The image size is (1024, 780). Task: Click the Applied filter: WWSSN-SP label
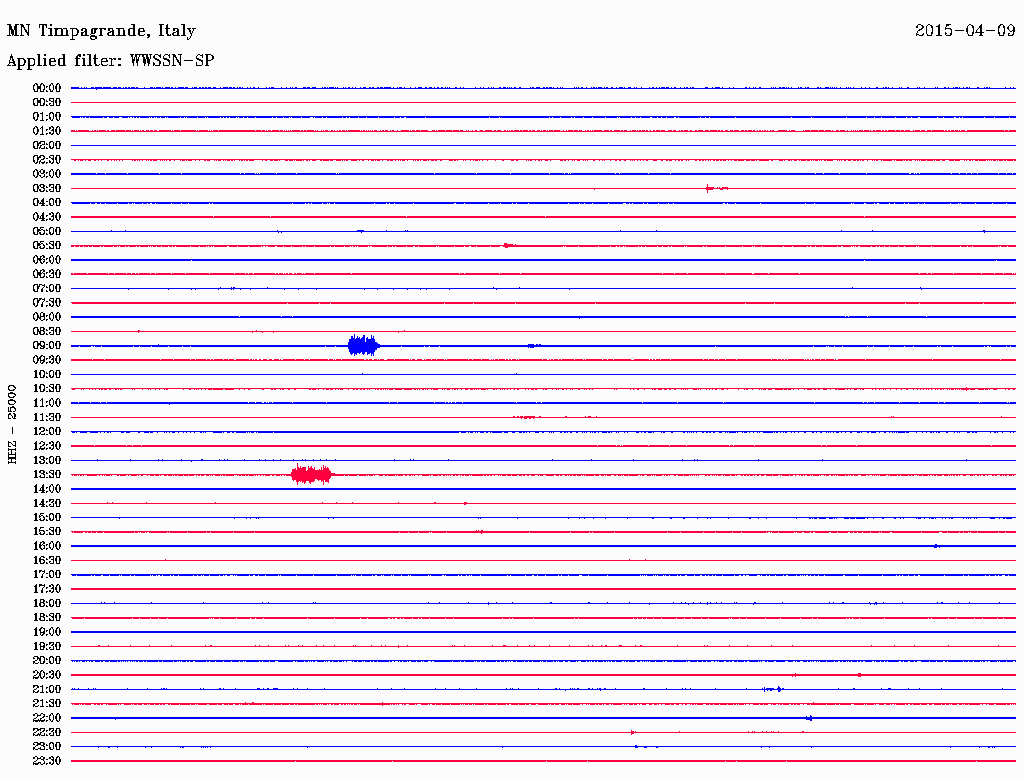tap(110, 61)
